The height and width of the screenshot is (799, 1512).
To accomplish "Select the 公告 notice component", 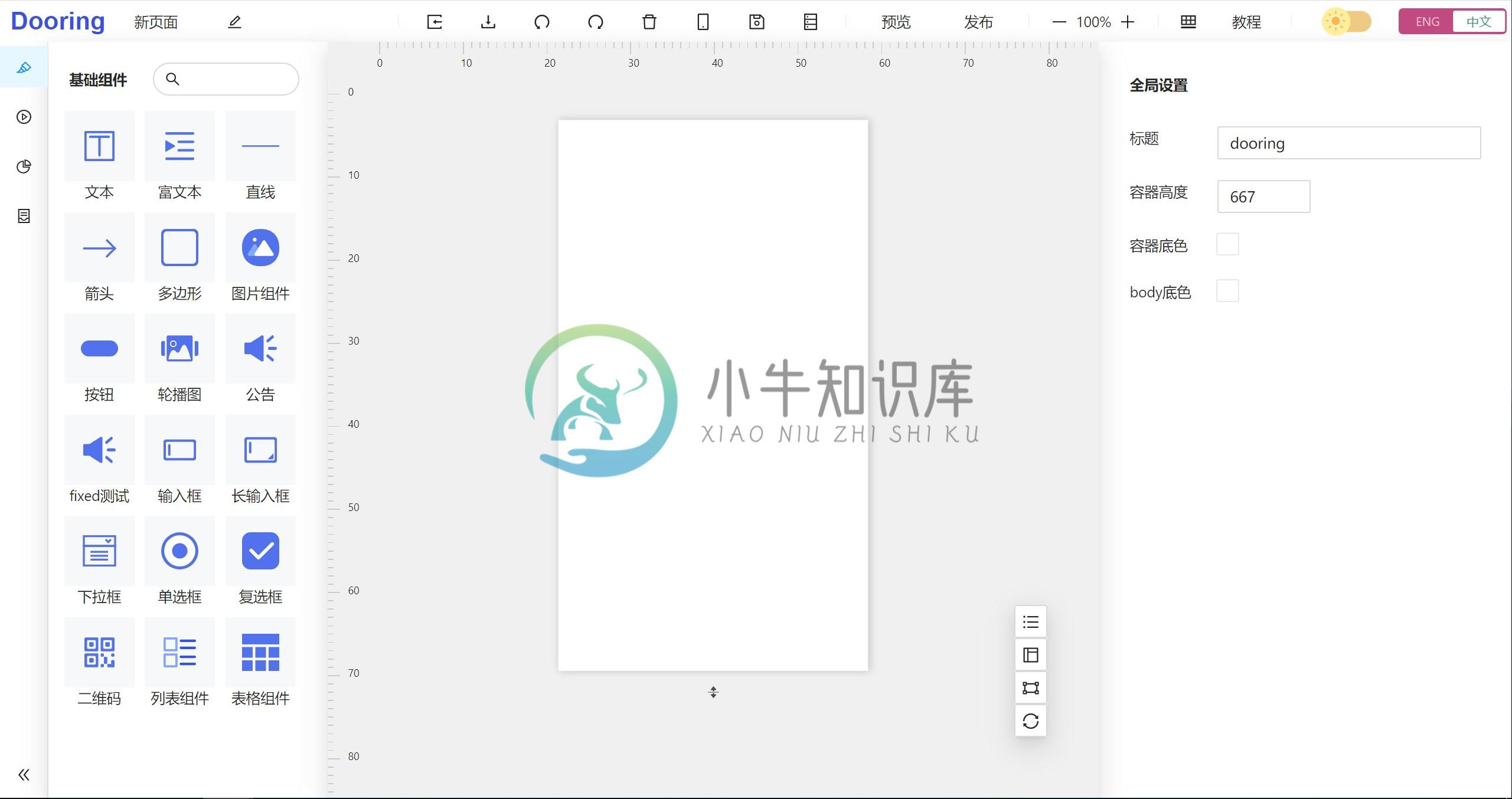I will (260, 358).
